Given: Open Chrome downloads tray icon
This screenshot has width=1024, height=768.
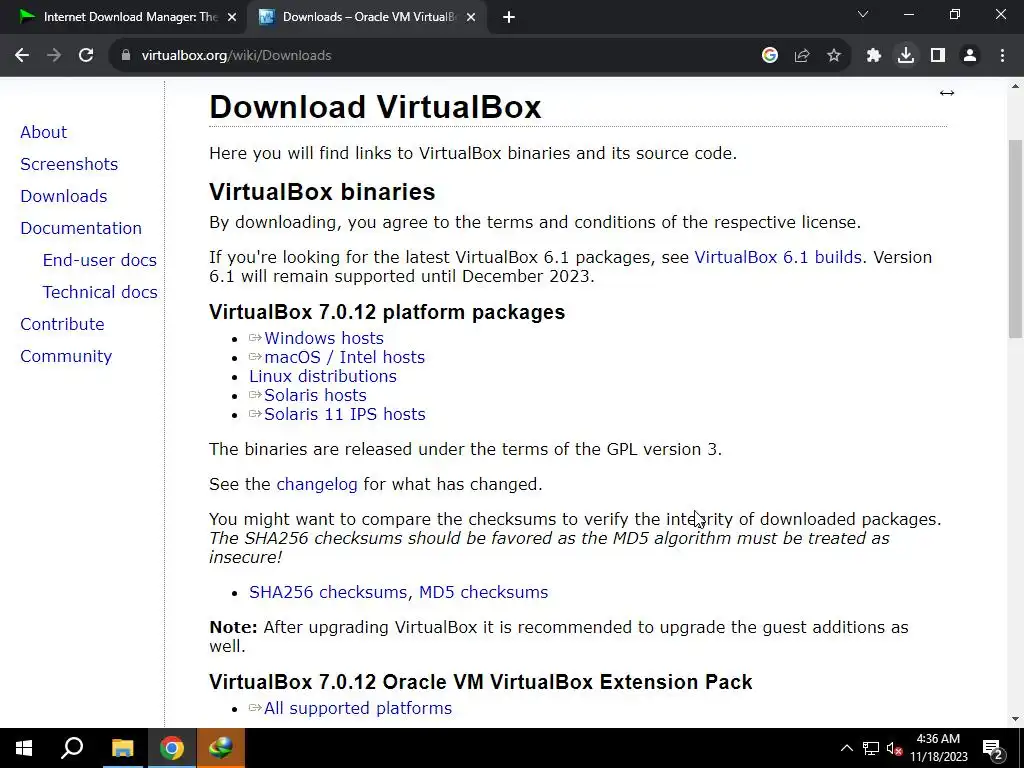Looking at the screenshot, I should point(906,56).
